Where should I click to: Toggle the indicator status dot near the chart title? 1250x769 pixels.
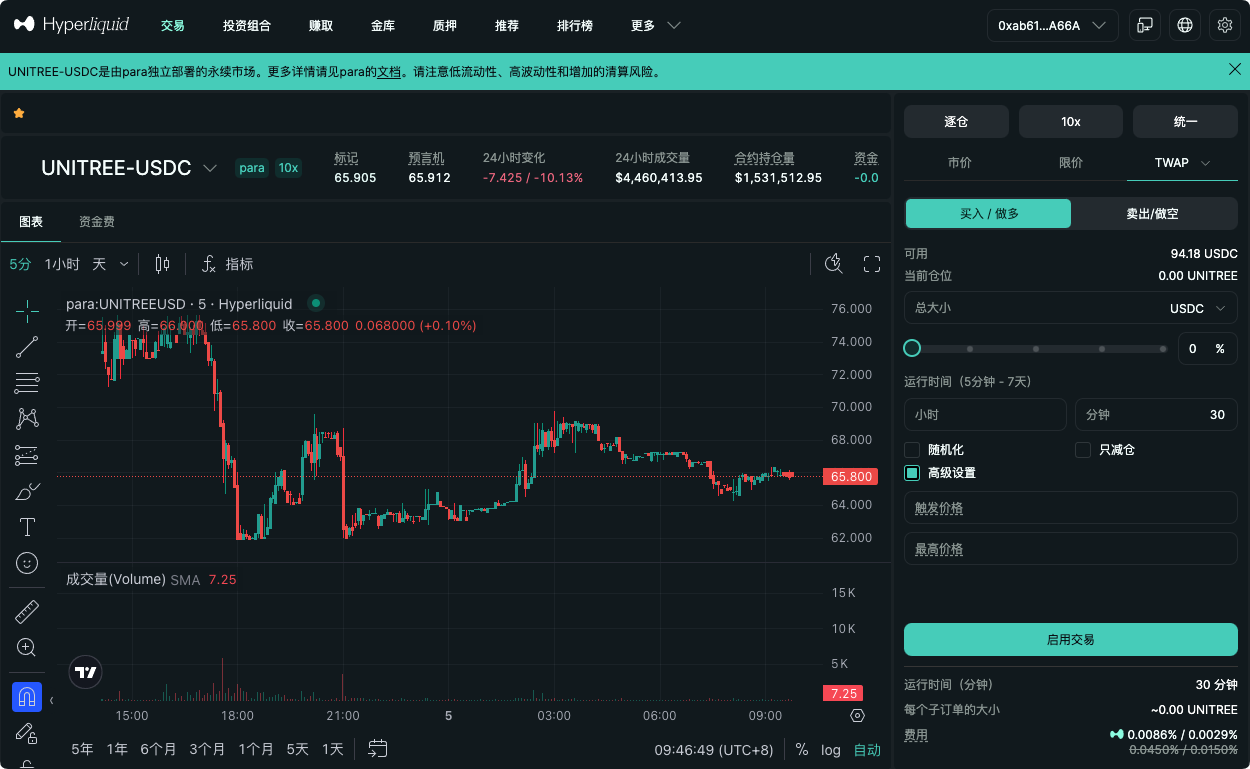(316, 303)
